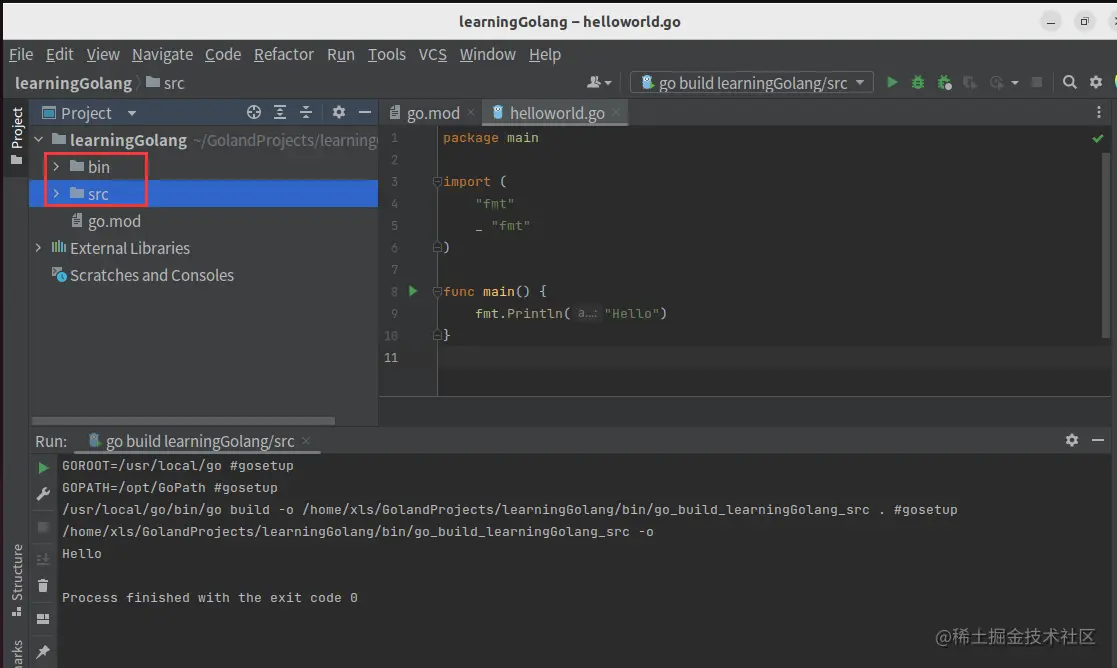This screenshot has height=668, width=1117.
Task: Open the Tools menu
Action: click(386, 54)
